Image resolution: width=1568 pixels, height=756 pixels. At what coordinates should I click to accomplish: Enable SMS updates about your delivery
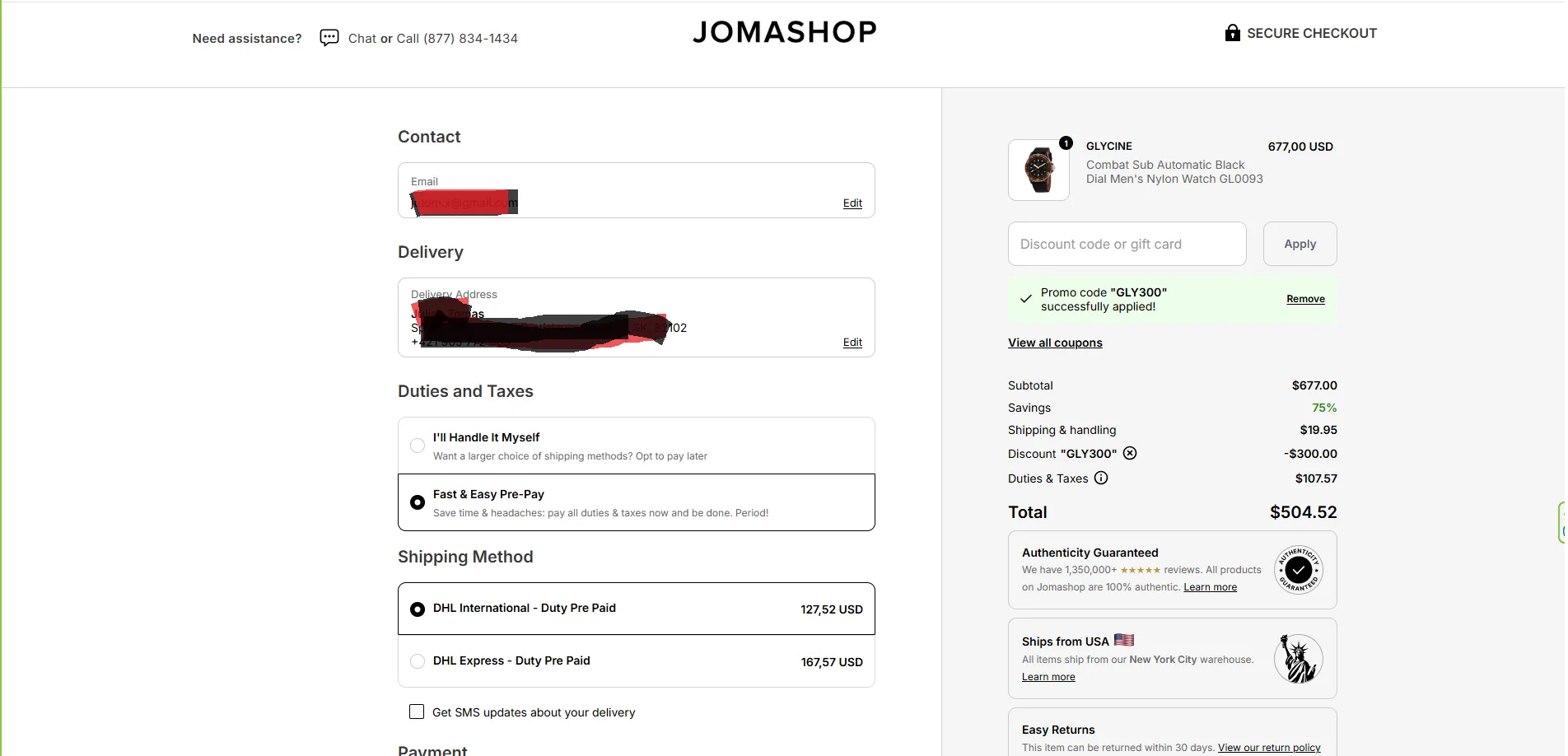click(x=417, y=712)
